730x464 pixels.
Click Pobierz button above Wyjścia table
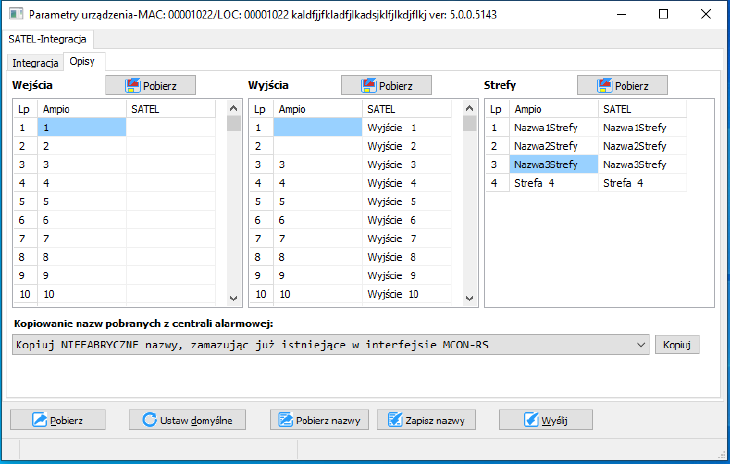(386, 86)
